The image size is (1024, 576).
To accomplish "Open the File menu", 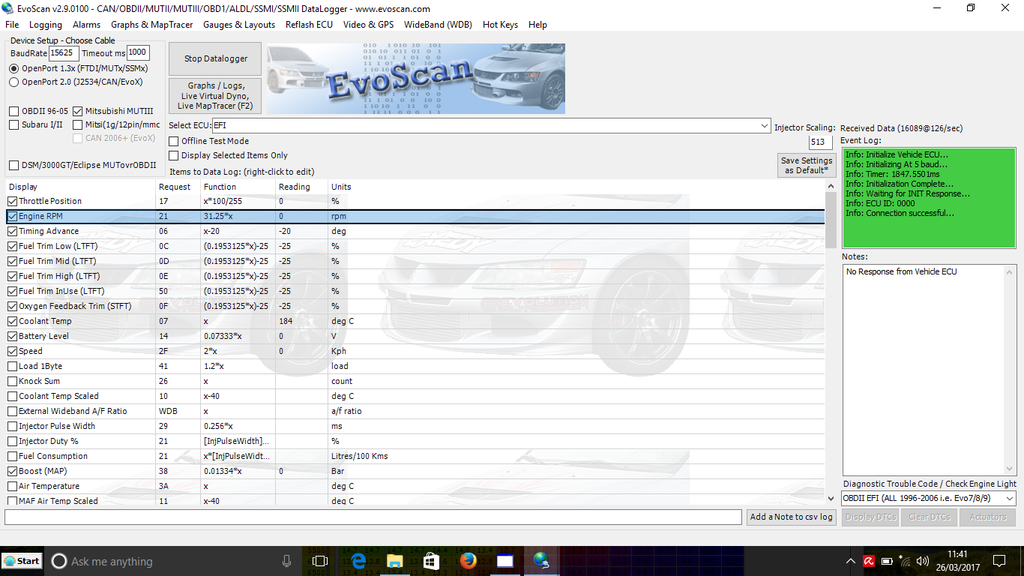I will pyautogui.click(x=12, y=25).
